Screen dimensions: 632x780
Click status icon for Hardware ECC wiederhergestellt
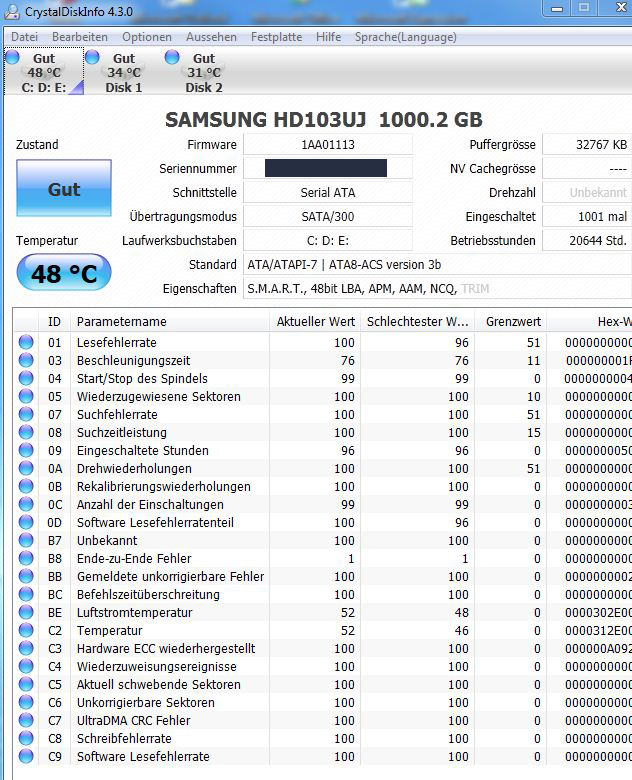pos(26,648)
